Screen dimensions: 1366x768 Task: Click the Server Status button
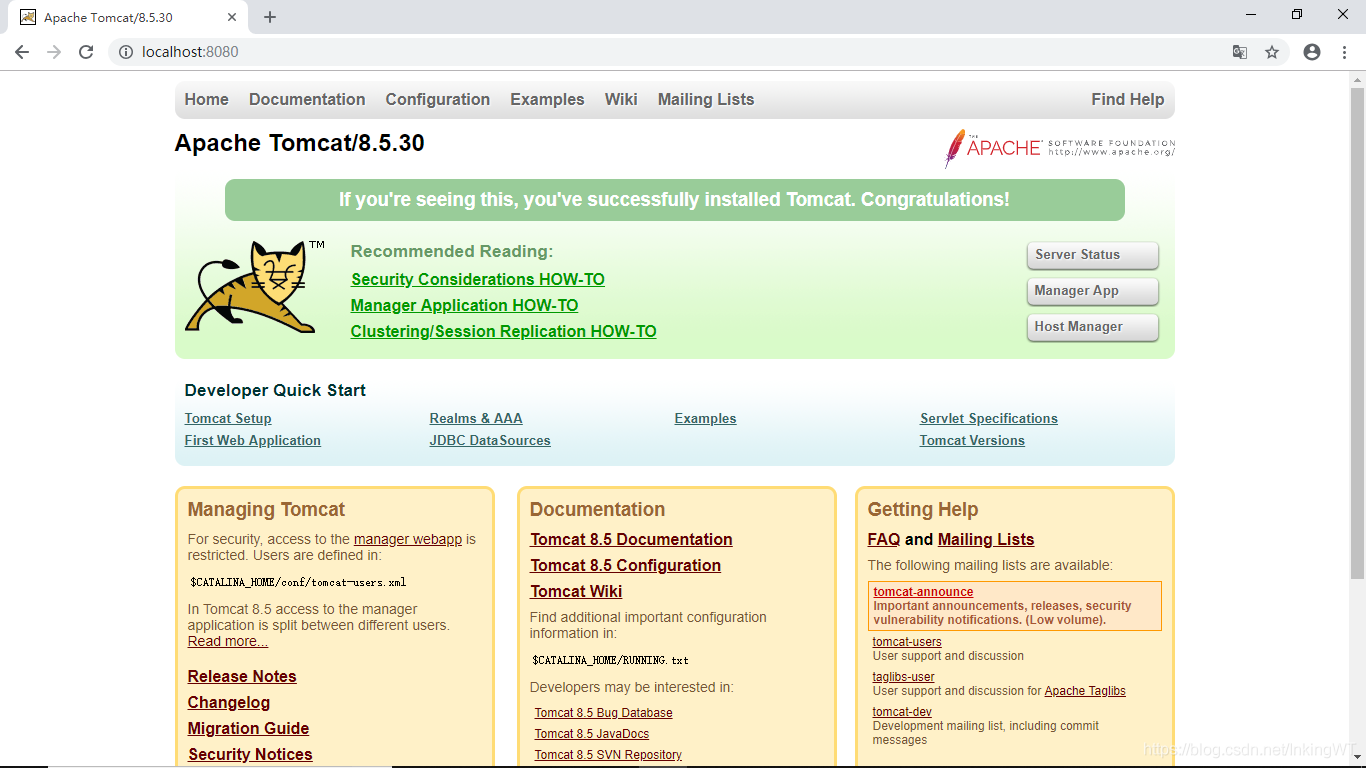coord(1093,255)
